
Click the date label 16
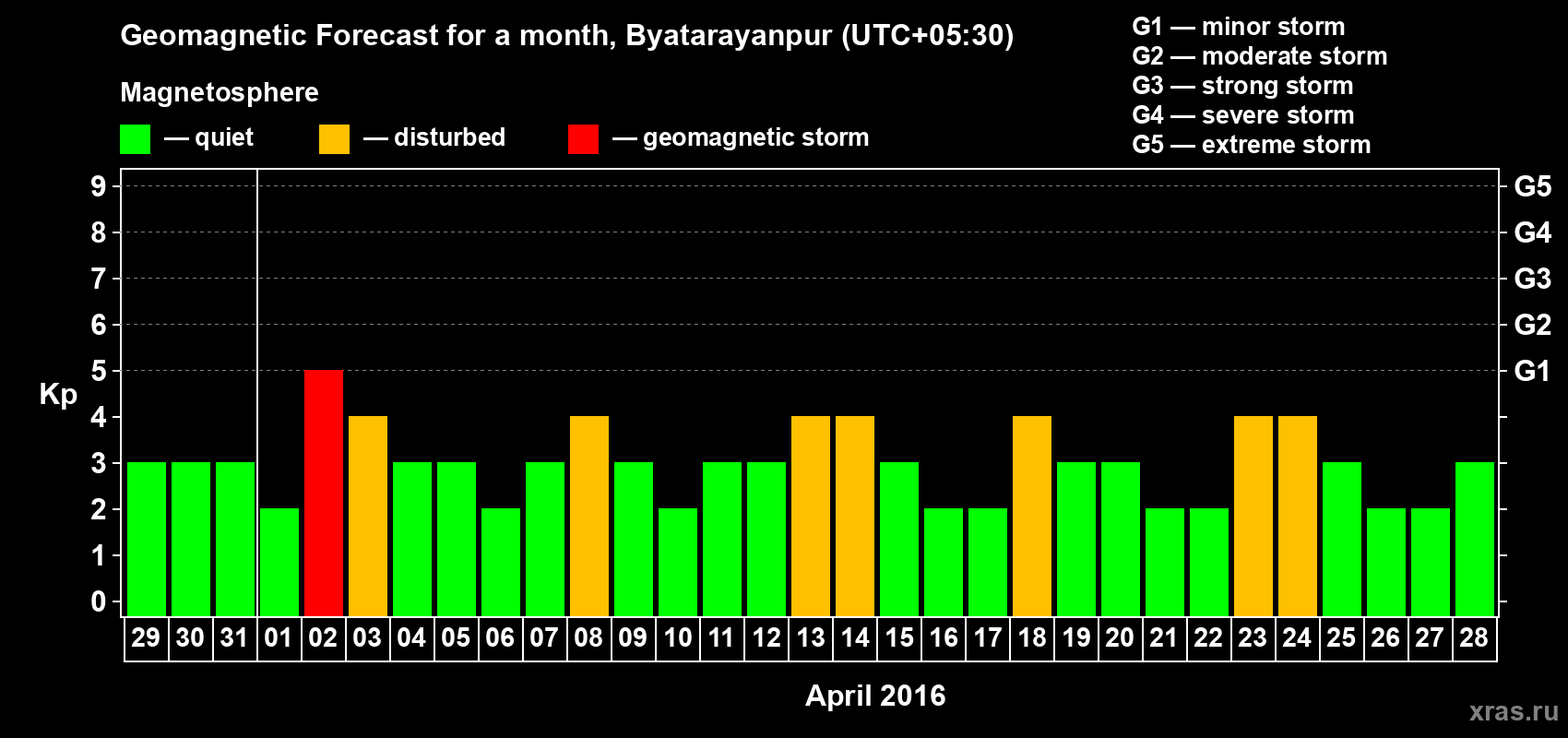(x=944, y=638)
